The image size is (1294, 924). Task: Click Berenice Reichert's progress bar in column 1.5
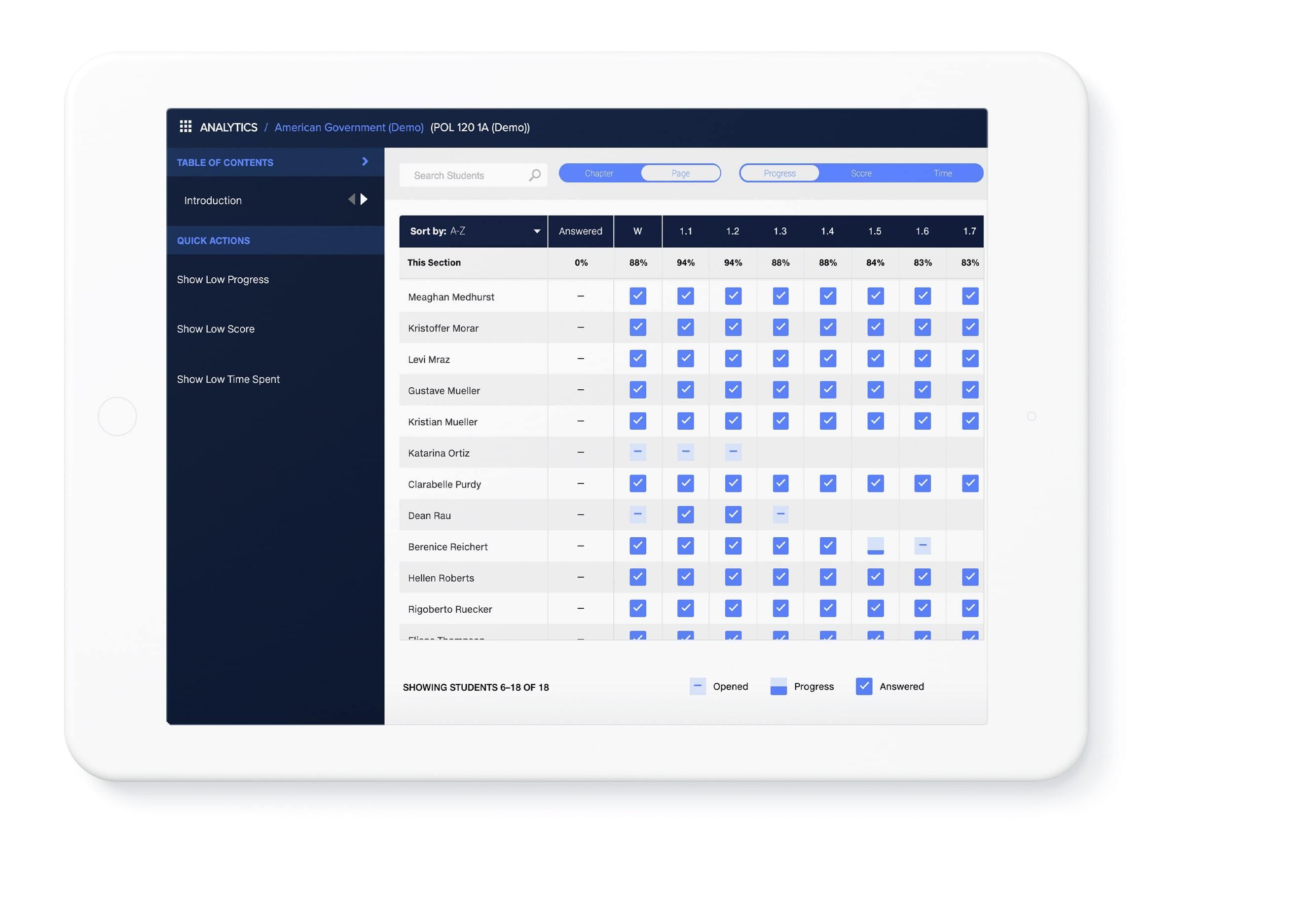coord(875,546)
